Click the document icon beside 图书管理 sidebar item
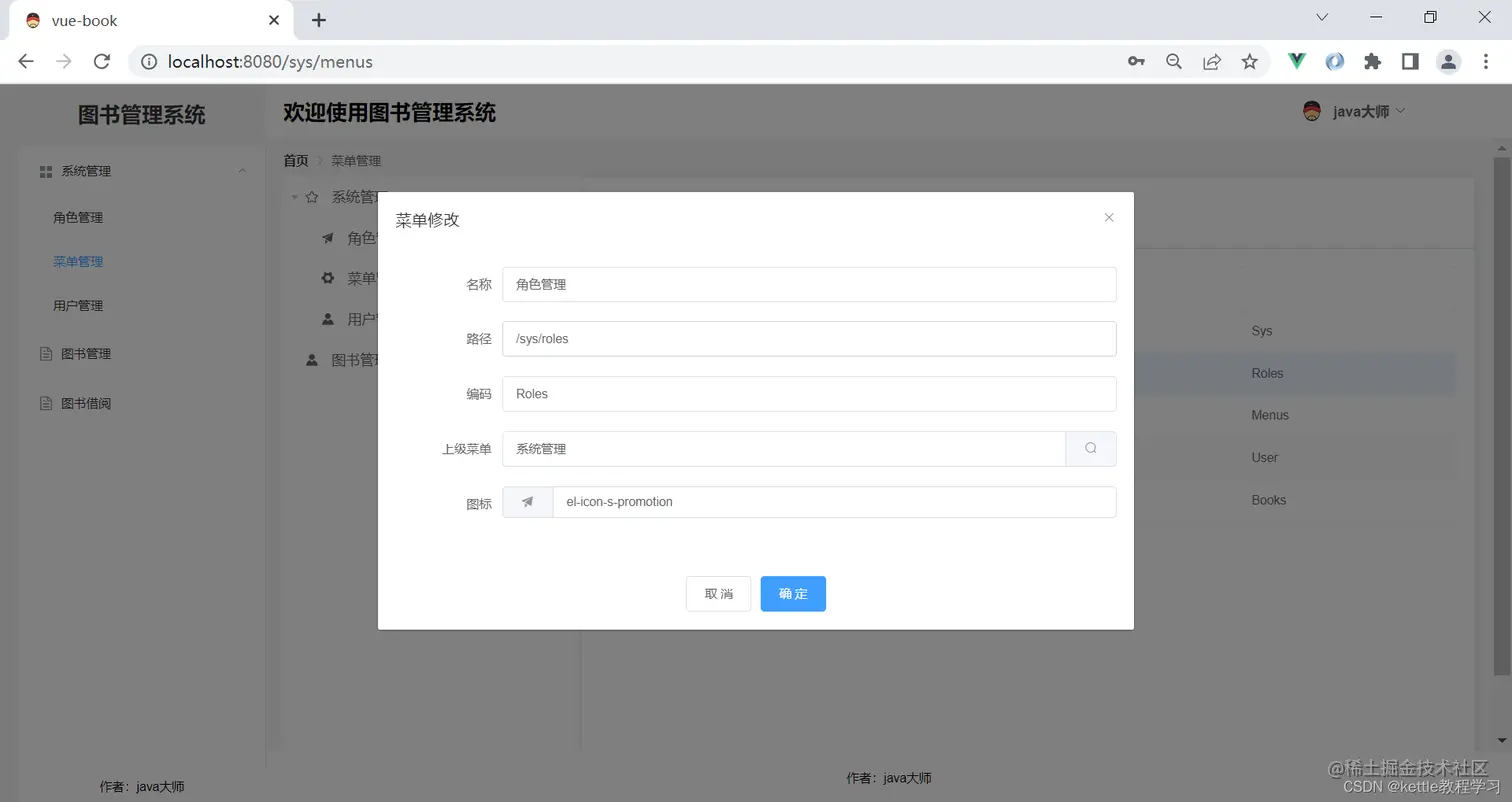This screenshot has height=802, width=1512. (46, 352)
